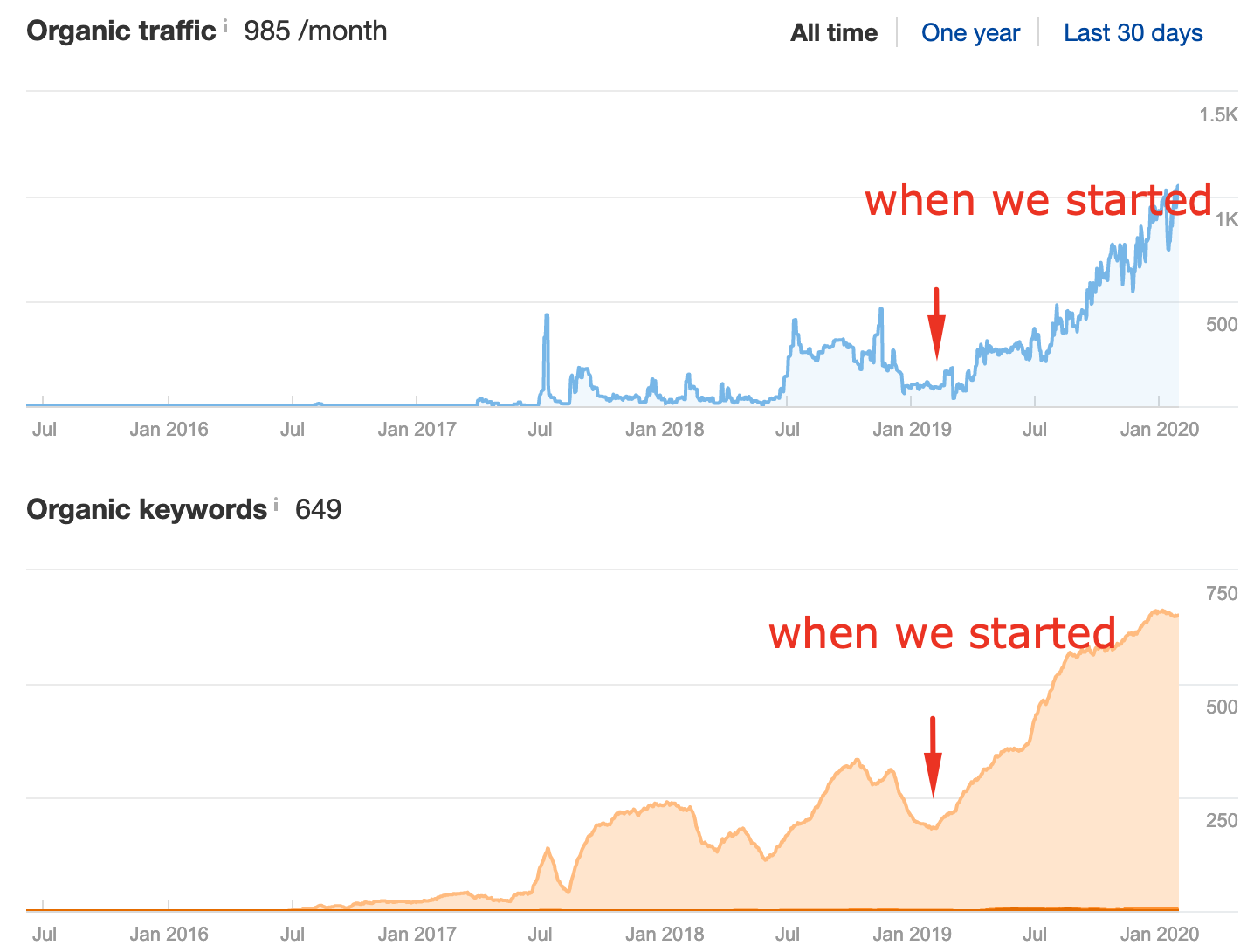Click the 985 /month traffic value

pyautogui.click(x=315, y=31)
